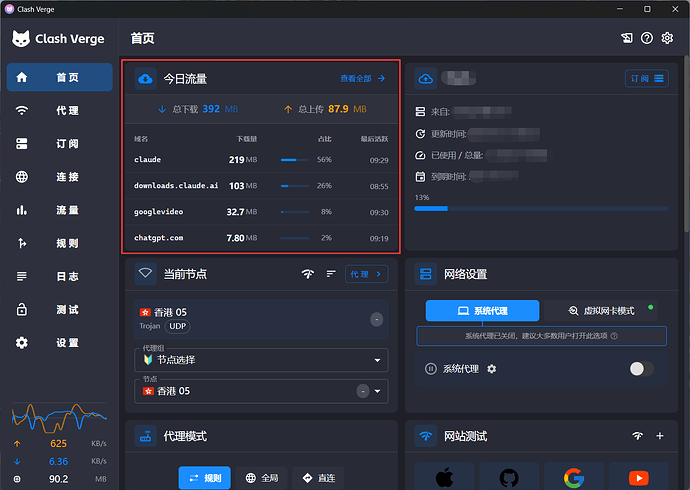
Task: Click the 今日流量 cloud download icon
Action: pos(146,79)
